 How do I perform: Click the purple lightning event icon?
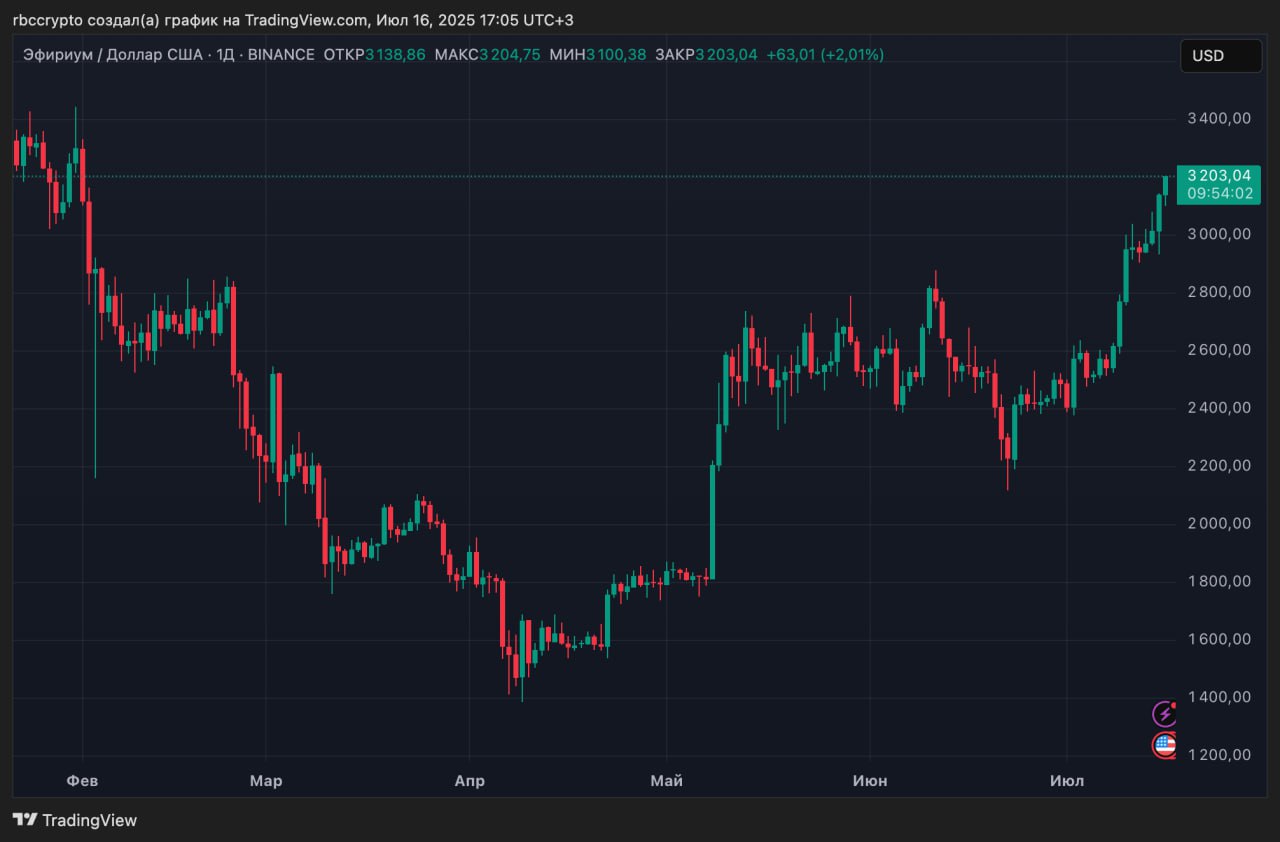(1165, 713)
